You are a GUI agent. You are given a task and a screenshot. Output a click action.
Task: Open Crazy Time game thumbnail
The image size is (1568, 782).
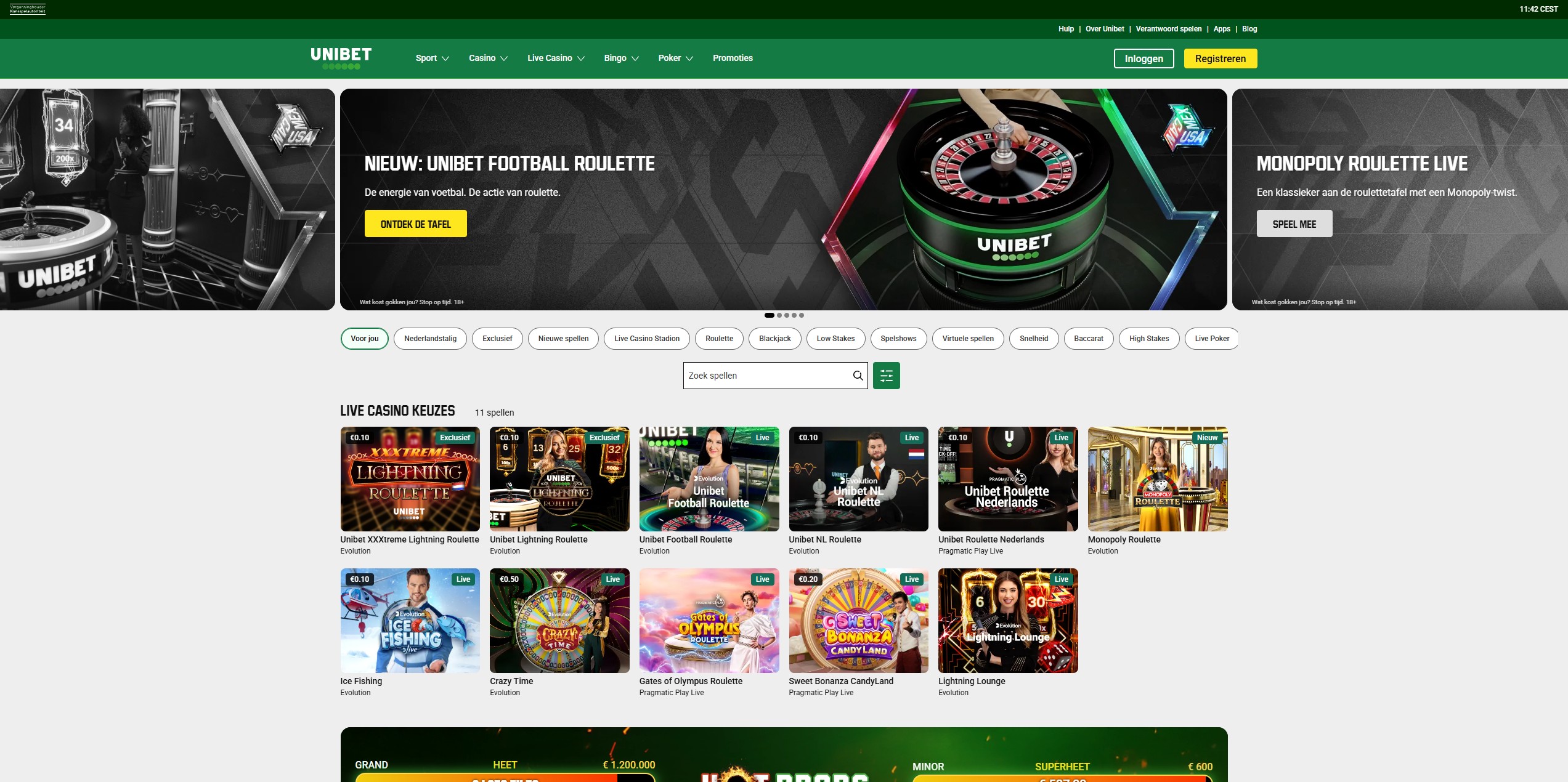click(x=559, y=621)
